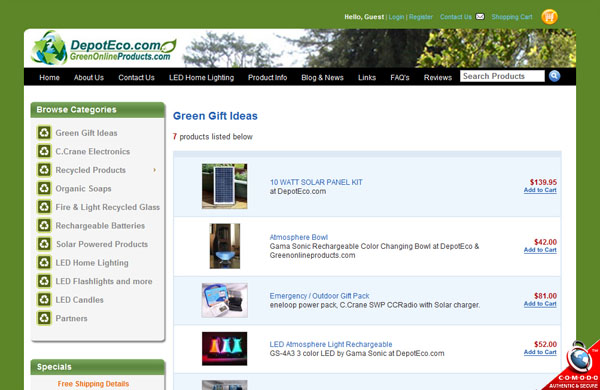Click recycle icon next to Rechargeable Batteries
This screenshot has height=390, width=600.
click(x=44, y=225)
